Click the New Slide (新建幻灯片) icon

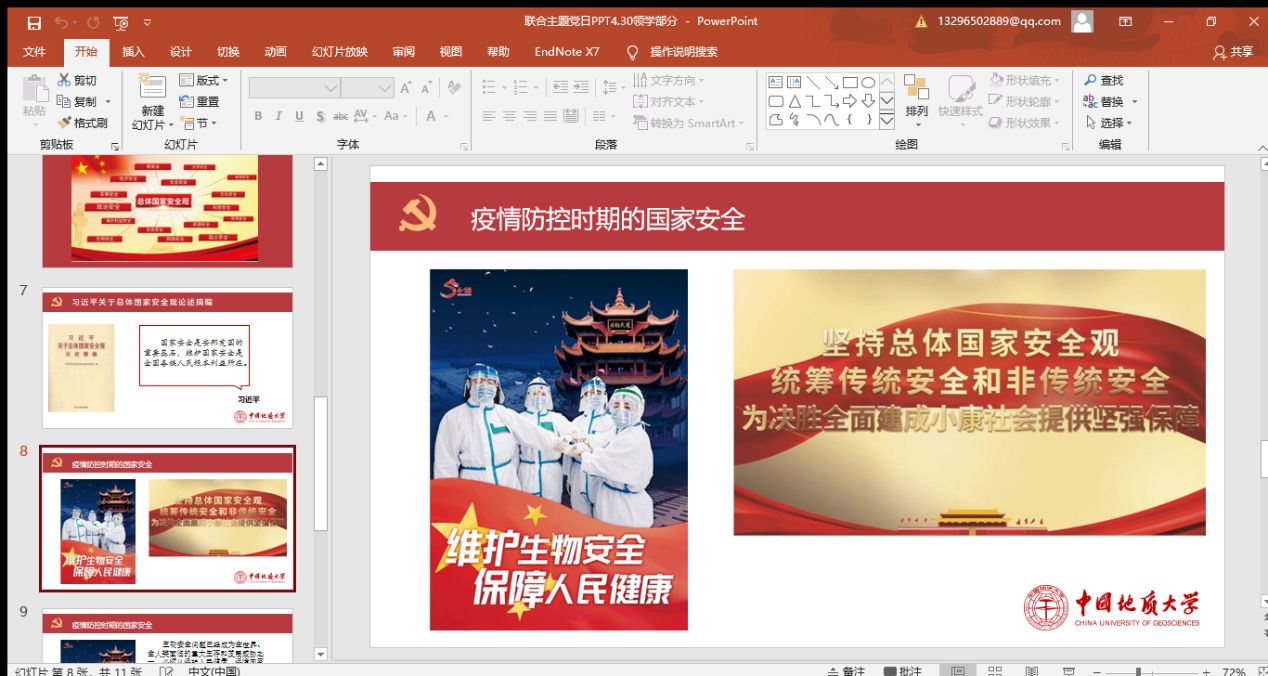(152, 87)
